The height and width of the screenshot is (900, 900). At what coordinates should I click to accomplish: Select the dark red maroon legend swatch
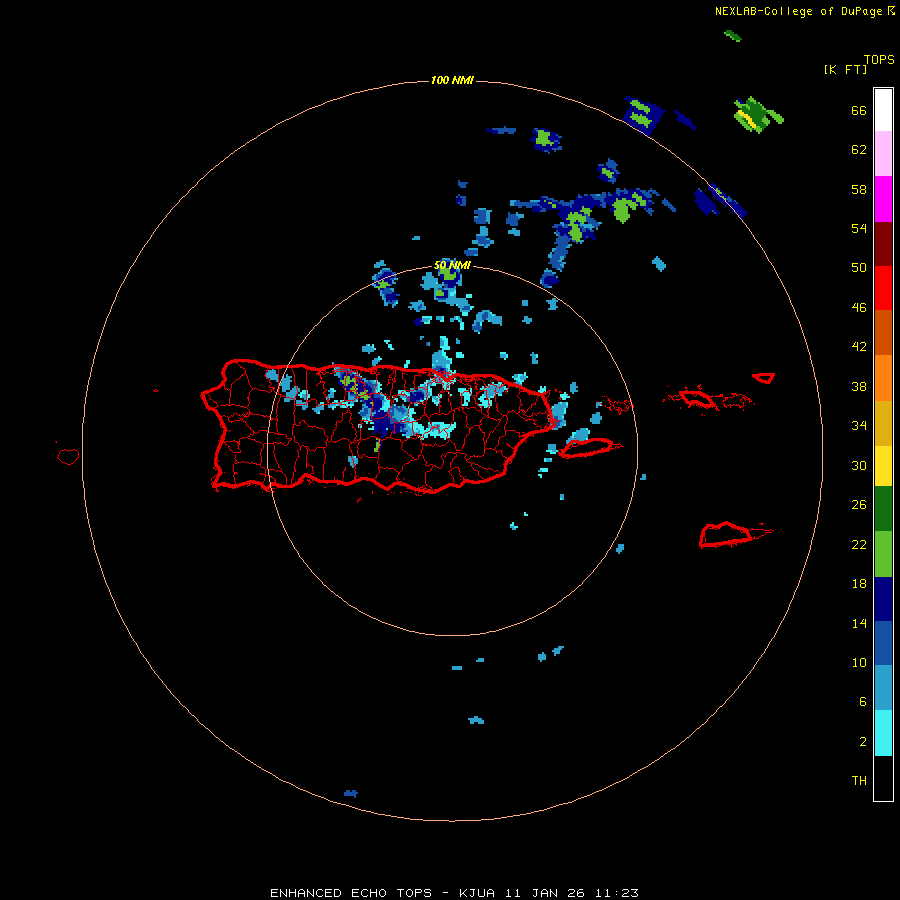[883, 243]
